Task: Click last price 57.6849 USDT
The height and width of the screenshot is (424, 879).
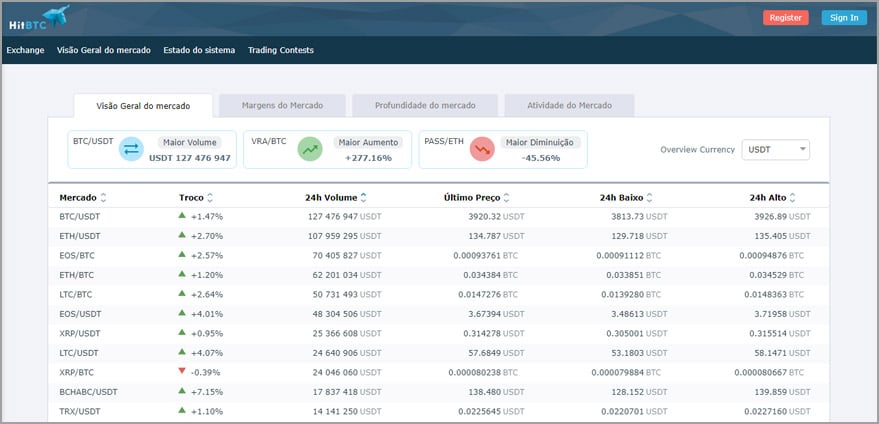Action: coord(496,353)
